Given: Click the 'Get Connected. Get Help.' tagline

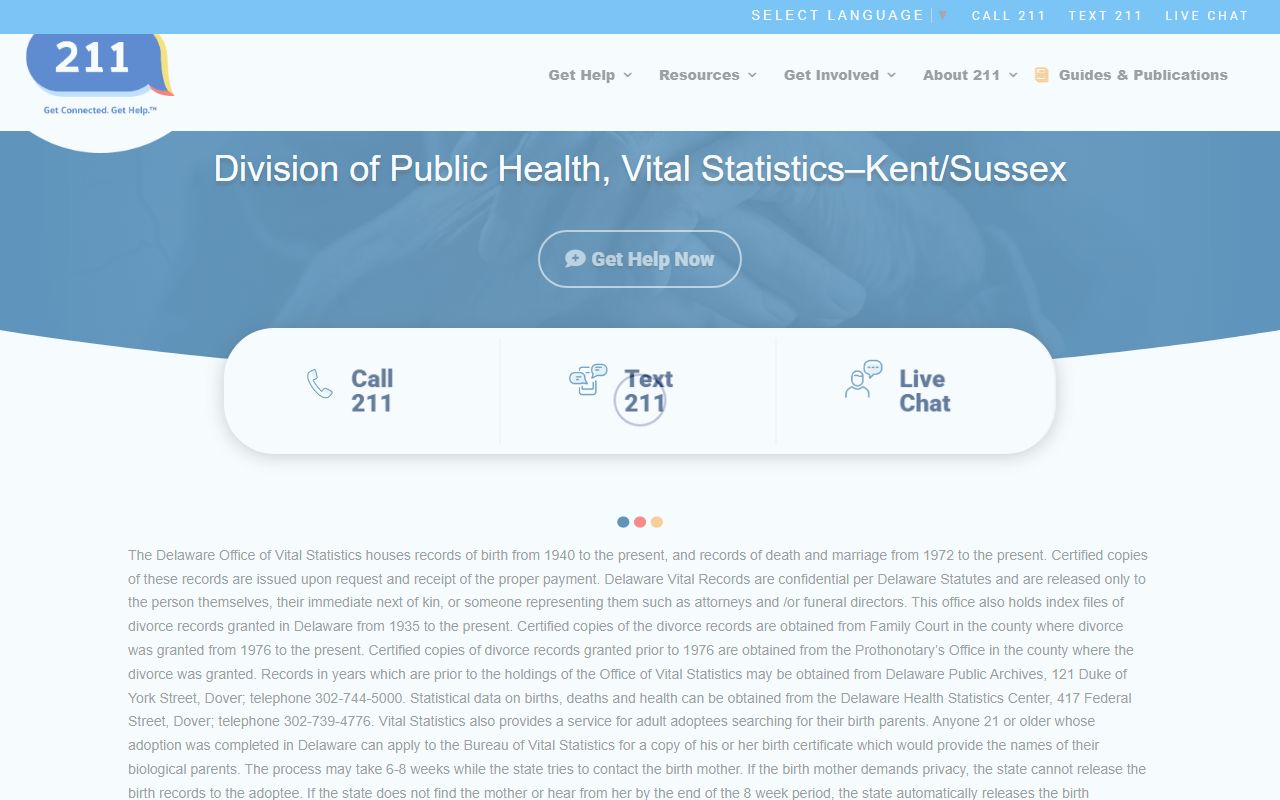Looking at the screenshot, I should point(100,110).
